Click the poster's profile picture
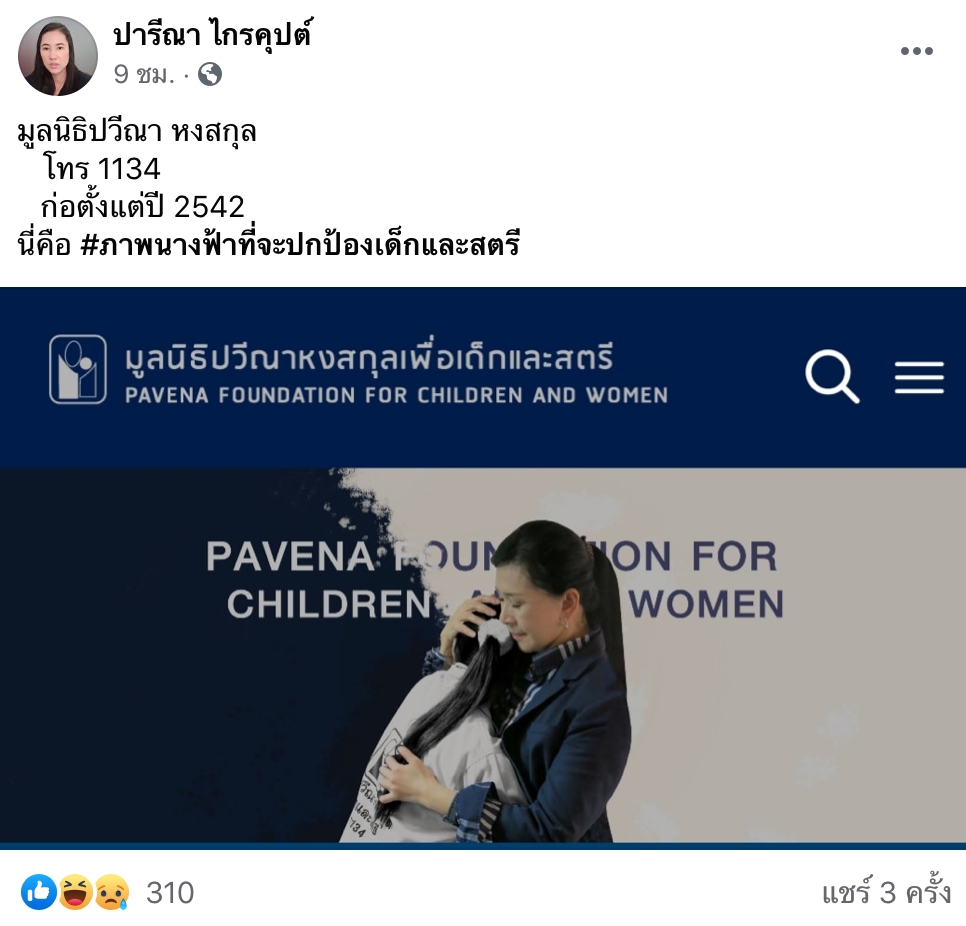966x926 pixels. pos(58,56)
